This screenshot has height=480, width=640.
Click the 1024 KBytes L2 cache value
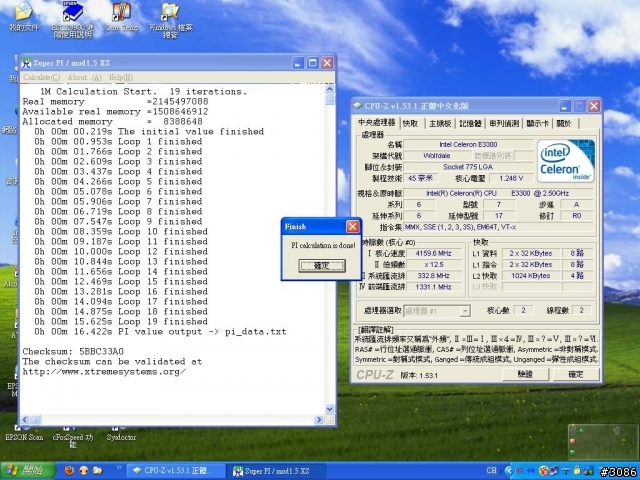coord(531,276)
